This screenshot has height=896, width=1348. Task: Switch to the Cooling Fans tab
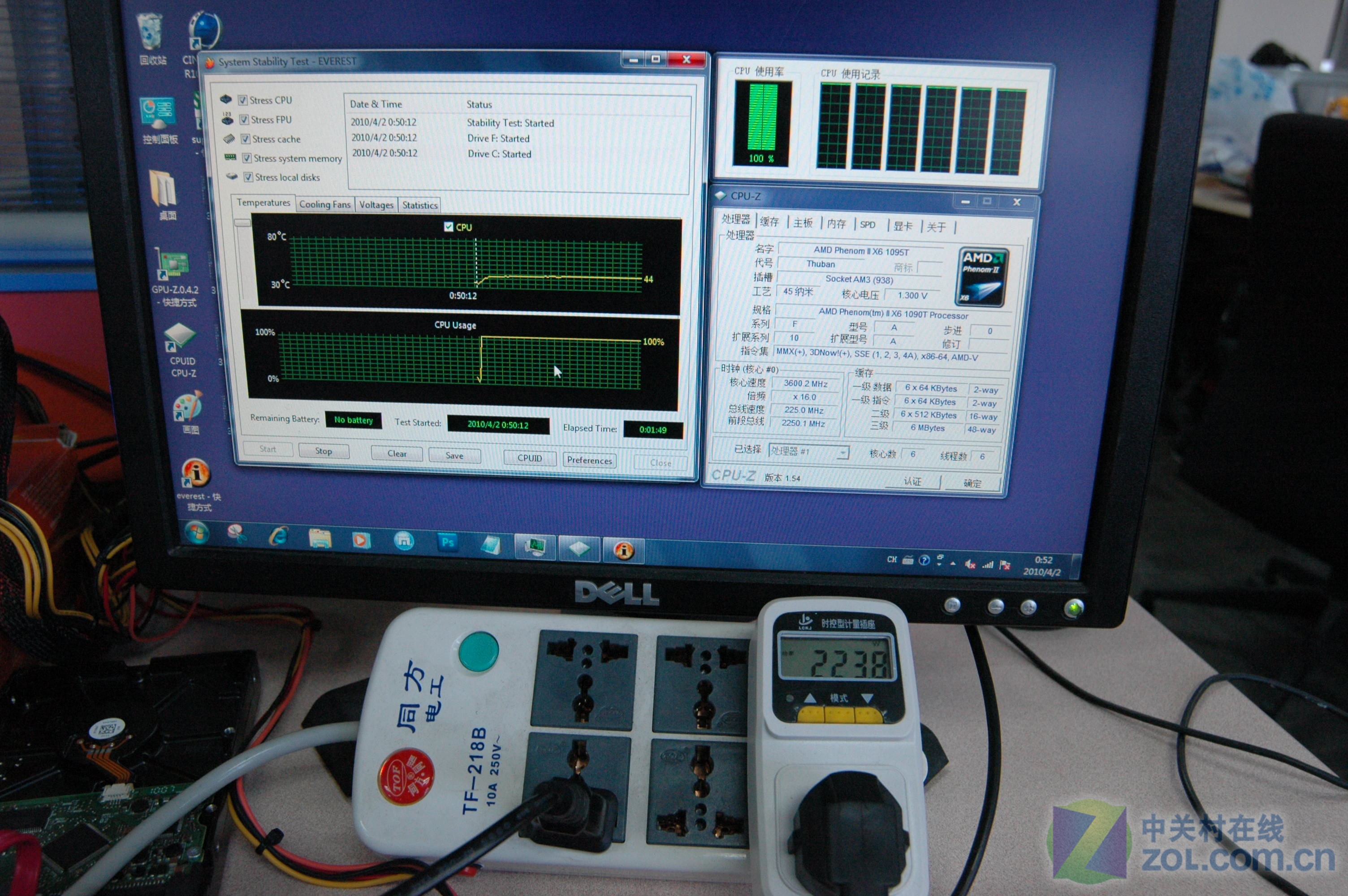[325, 205]
